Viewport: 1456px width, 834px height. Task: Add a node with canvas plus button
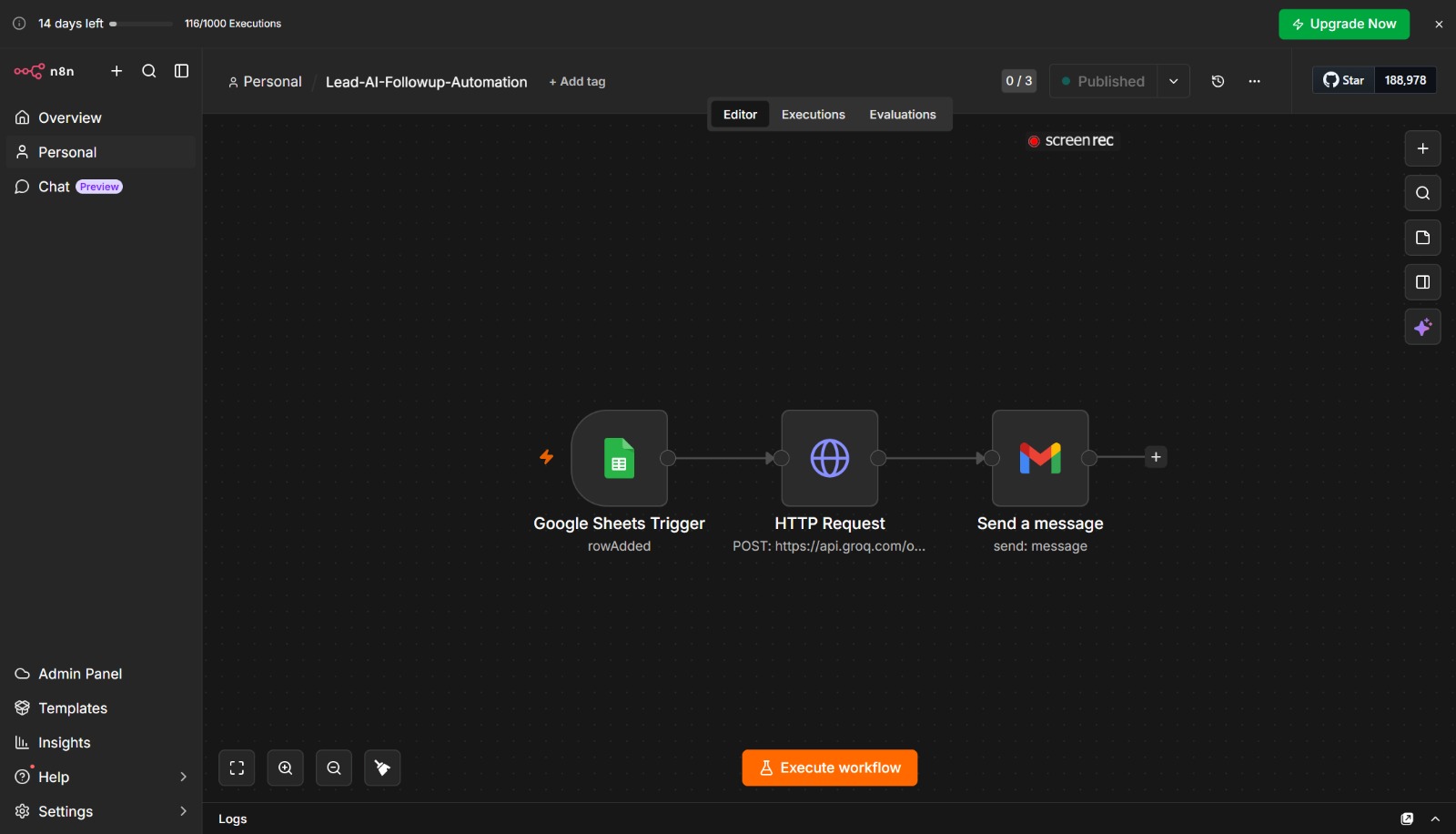click(1422, 148)
